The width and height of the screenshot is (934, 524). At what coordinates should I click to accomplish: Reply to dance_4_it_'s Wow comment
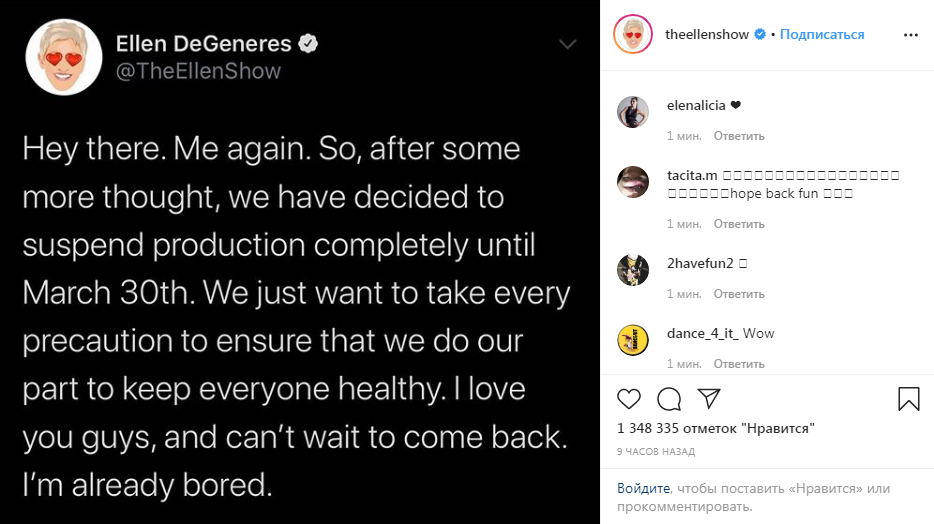point(739,364)
